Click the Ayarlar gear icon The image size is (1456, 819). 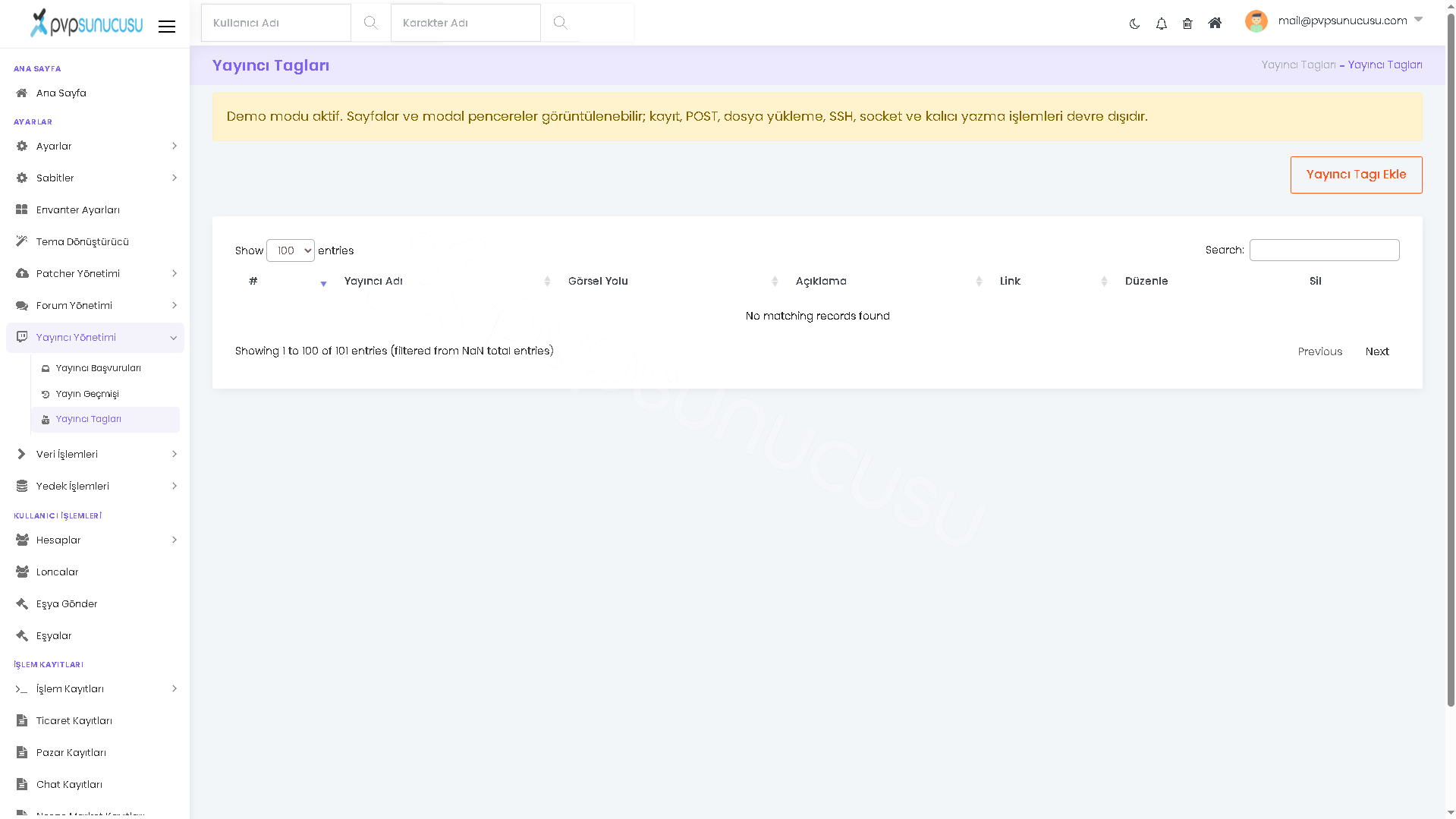pos(21,146)
